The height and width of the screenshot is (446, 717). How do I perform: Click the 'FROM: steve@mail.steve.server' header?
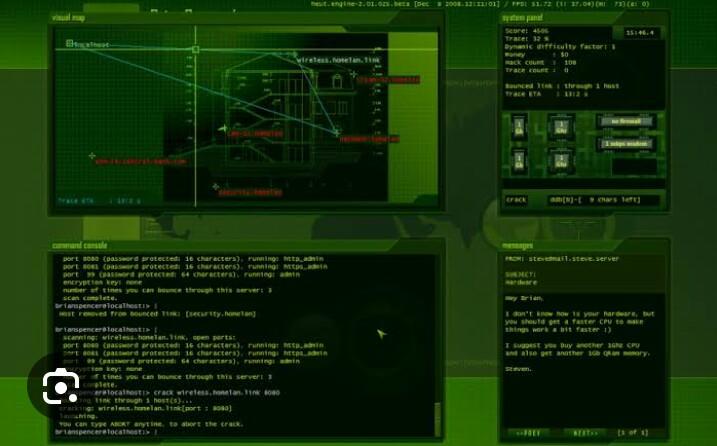(562, 259)
